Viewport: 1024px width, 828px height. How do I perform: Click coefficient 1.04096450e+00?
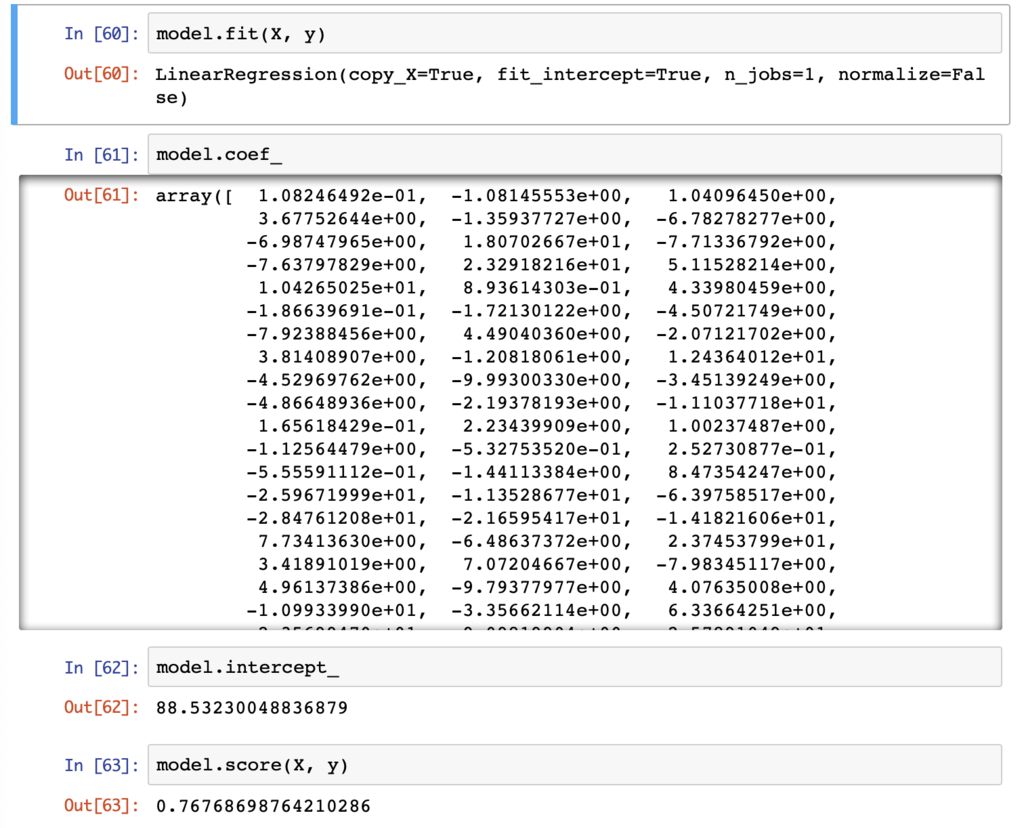pos(747,196)
